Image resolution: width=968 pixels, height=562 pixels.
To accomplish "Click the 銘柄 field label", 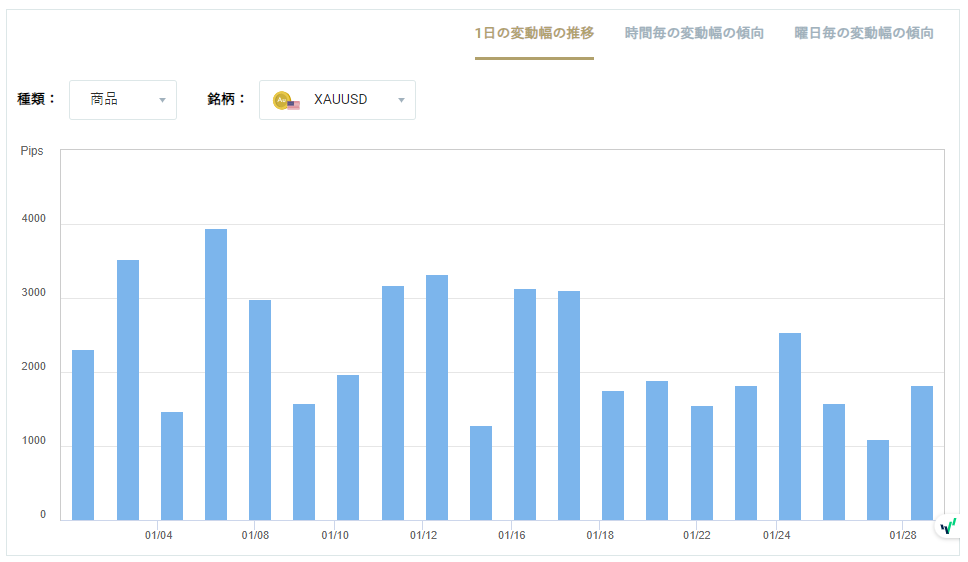I will [x=227, y=99].
